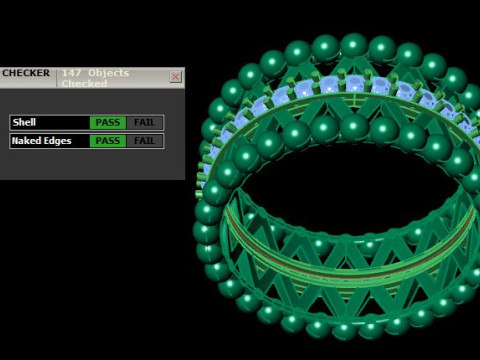Select PASS in the Naked Edges row
Image resolution: width=480 pixels, height=360 pixels.
pos(108,141)
